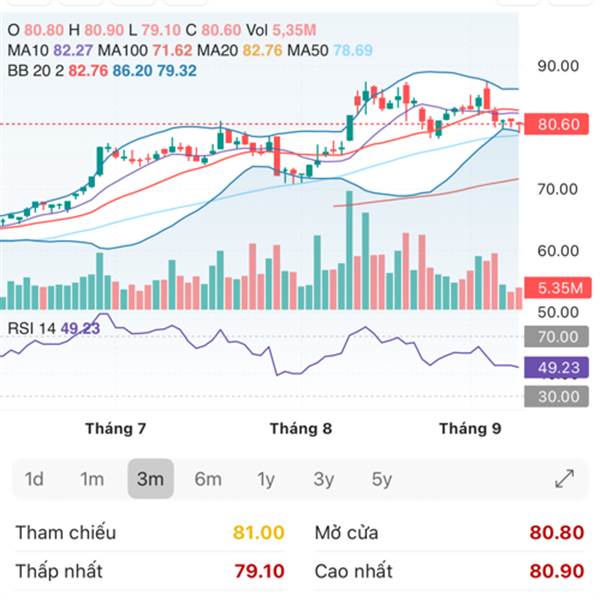600x600 pixels.
Task: Switch to 1y timeframe
Action: pyautogui.click(x=266, y=479)
